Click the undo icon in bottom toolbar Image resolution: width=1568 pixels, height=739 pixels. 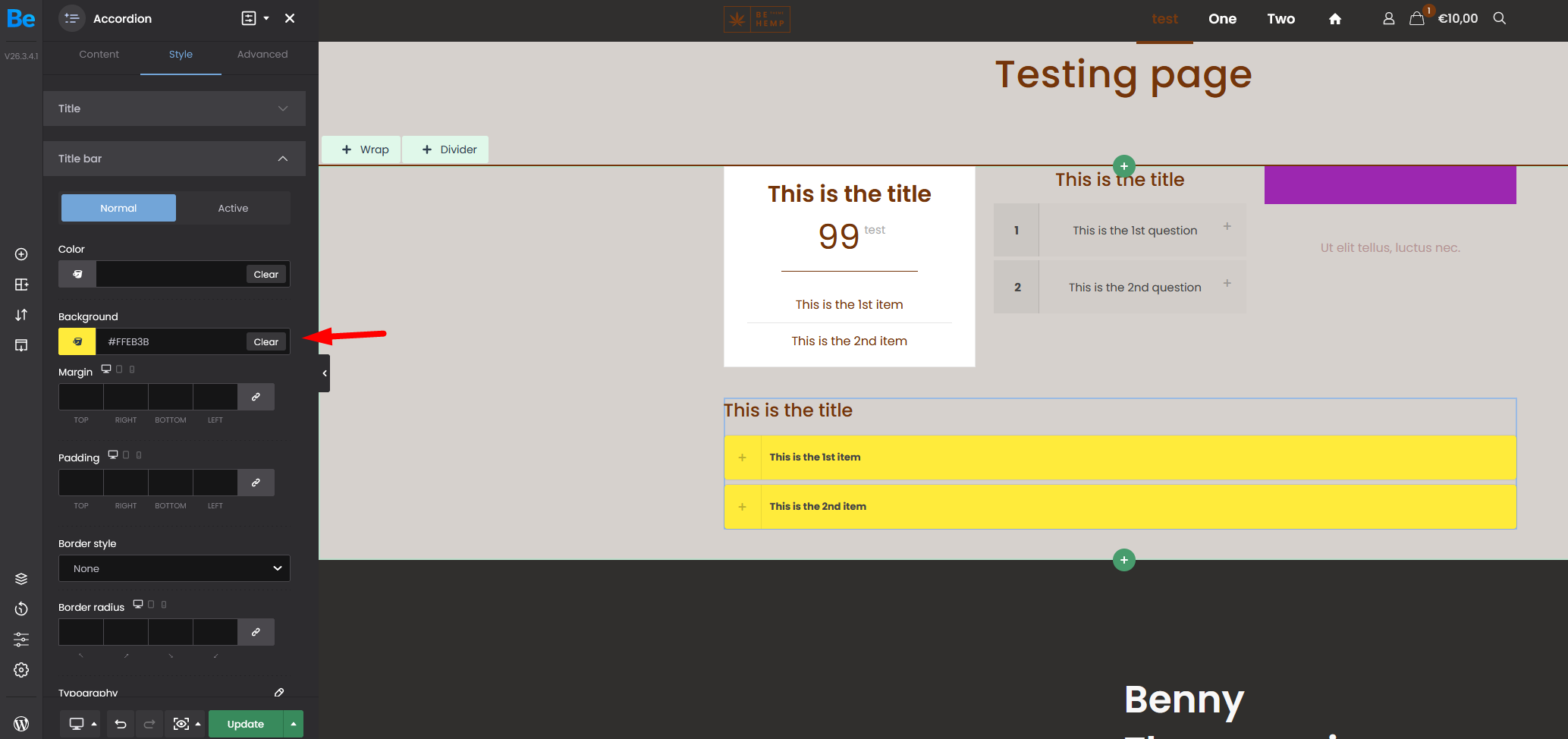(120, 724)
